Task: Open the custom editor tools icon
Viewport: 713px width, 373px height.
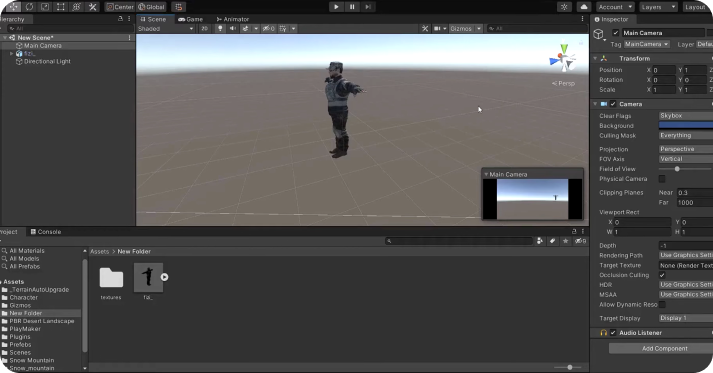Action: 92,7
